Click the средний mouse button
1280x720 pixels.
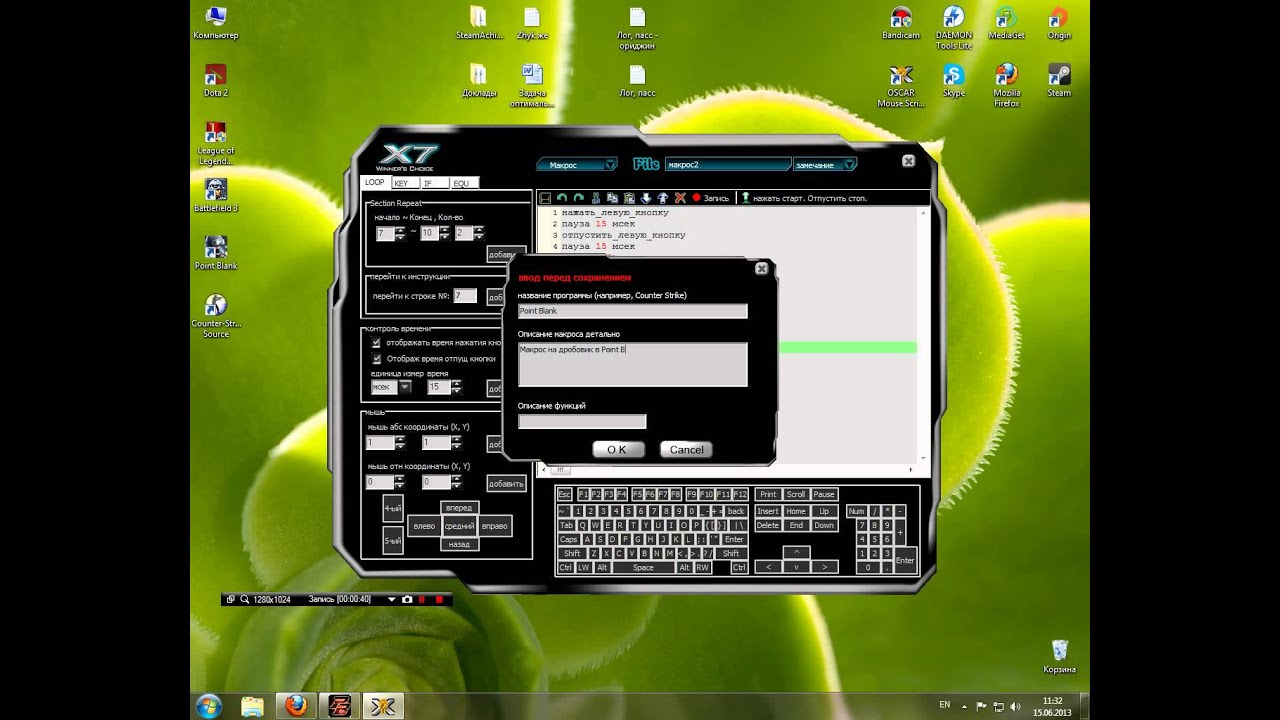click(459, 526)
